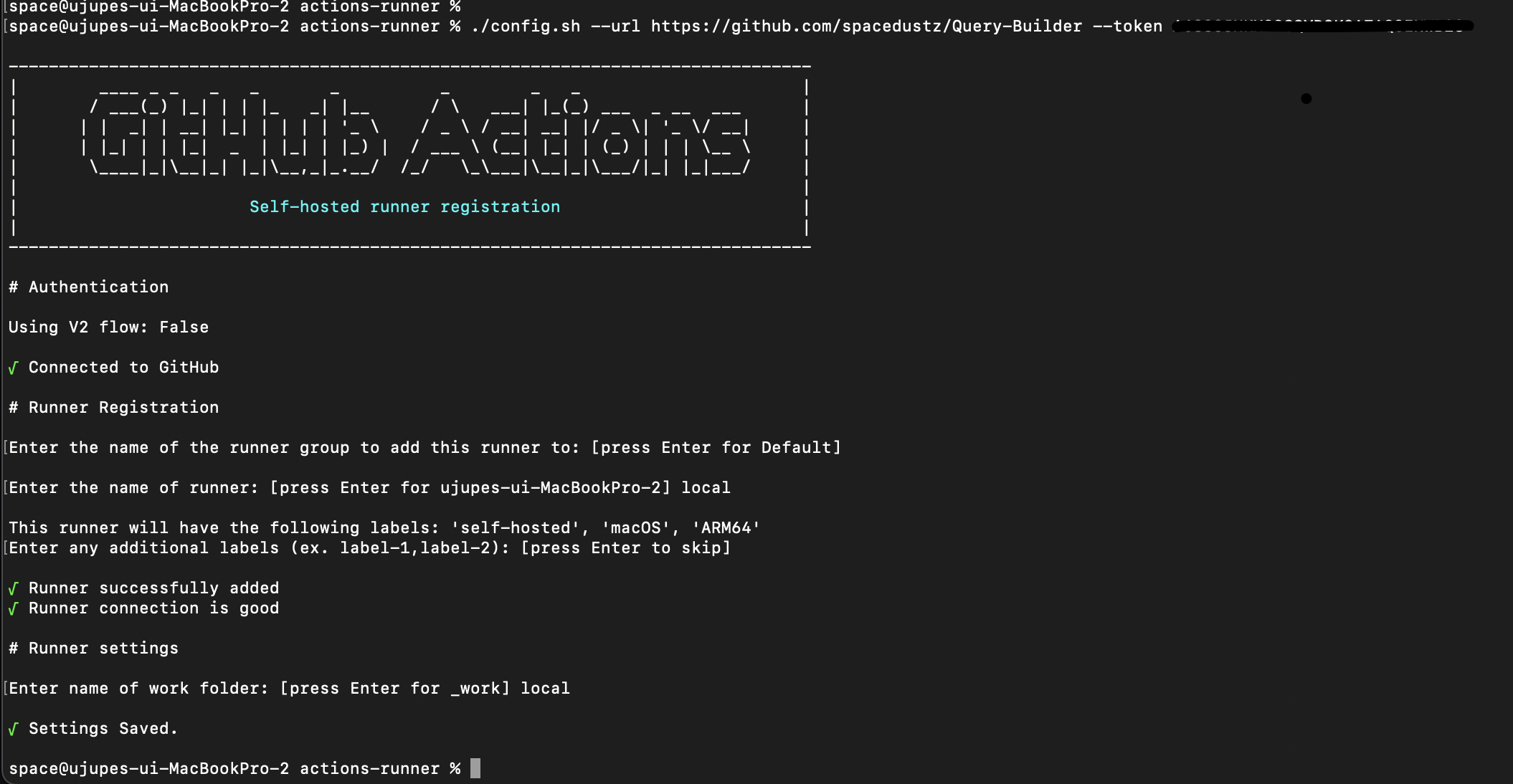Image resolution: width=1513 pixels, height=784 pixels.
Task: Click the ./config.sh command text
Action: coord(526,27)
